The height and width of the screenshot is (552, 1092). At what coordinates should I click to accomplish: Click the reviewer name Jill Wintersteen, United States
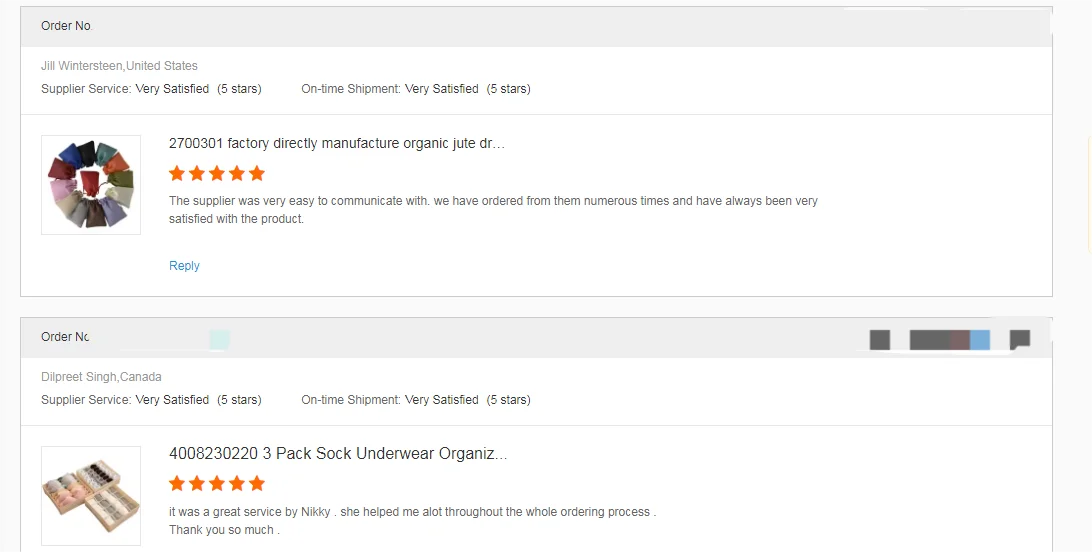point(119,66)
